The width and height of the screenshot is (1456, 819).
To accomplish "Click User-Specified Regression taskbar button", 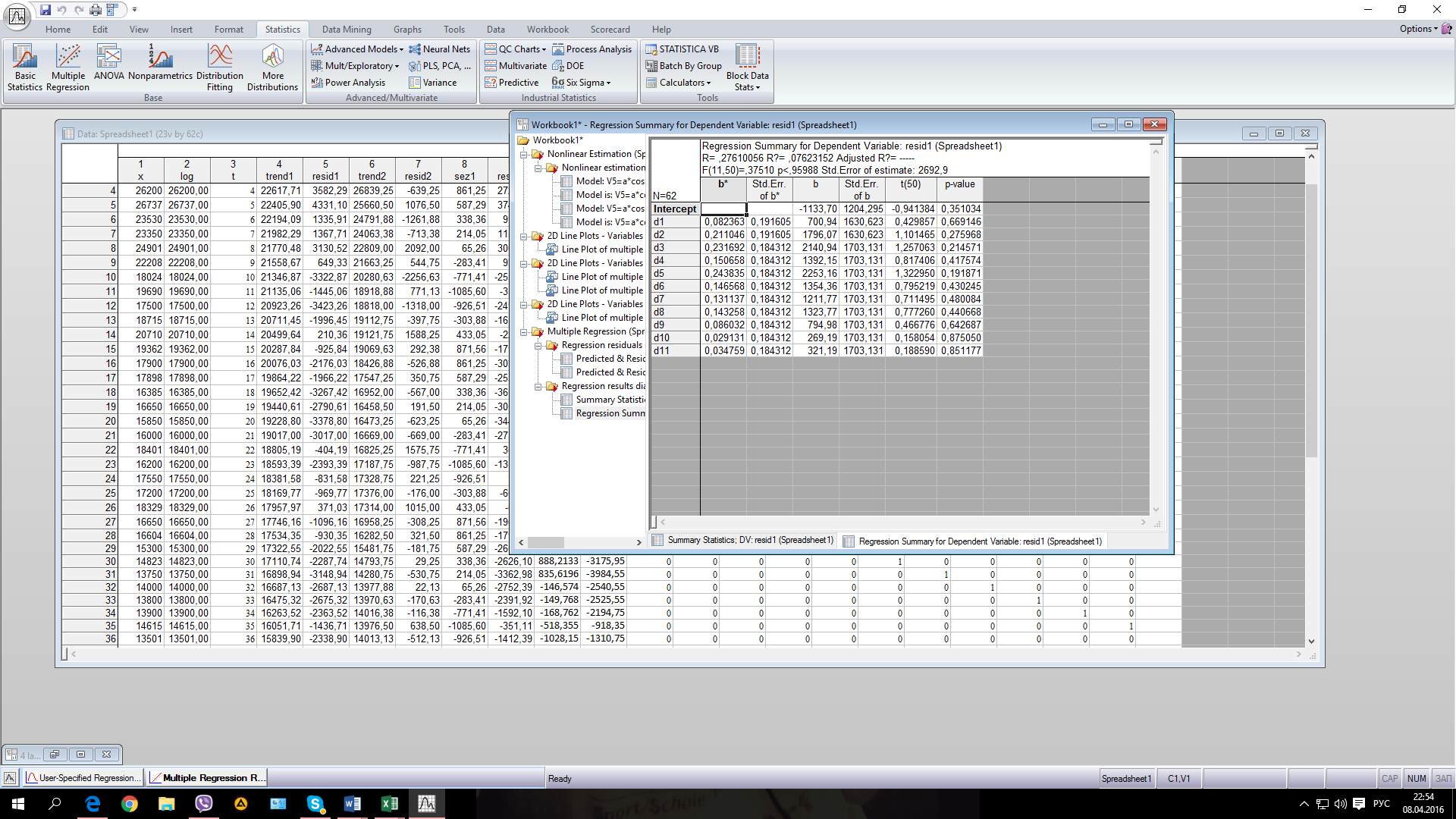I will pos(83,778).
